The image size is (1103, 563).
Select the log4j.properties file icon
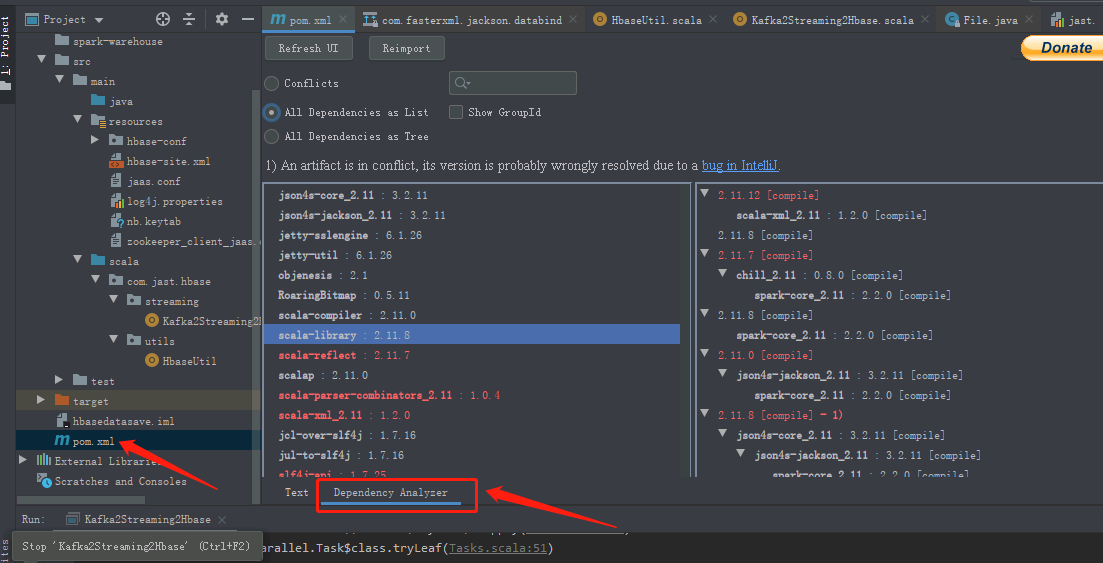tap(117, 201)
